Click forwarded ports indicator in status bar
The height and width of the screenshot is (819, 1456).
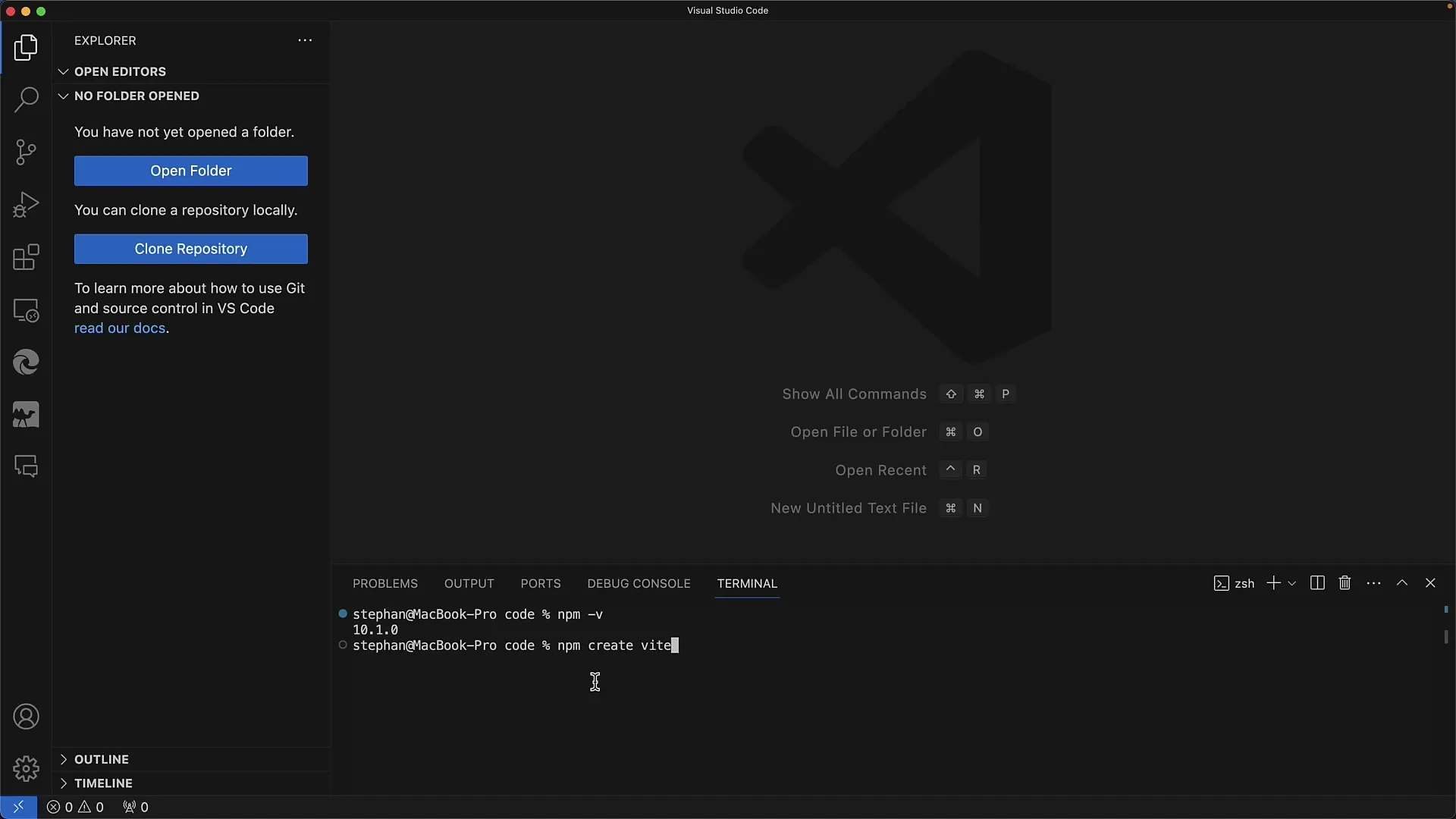point(136,807)
